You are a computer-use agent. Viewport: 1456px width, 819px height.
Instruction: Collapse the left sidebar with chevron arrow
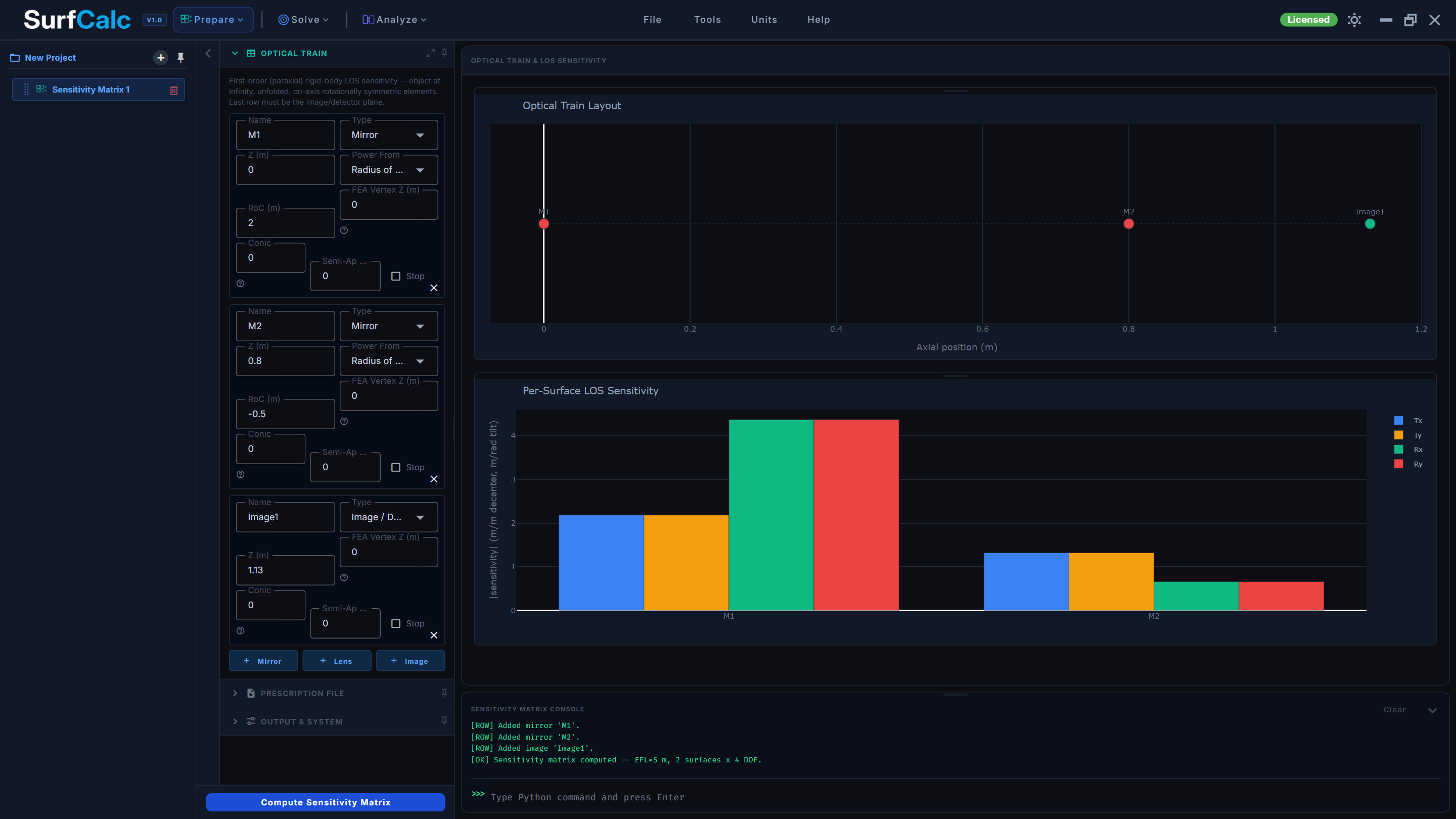pos(208,53)
